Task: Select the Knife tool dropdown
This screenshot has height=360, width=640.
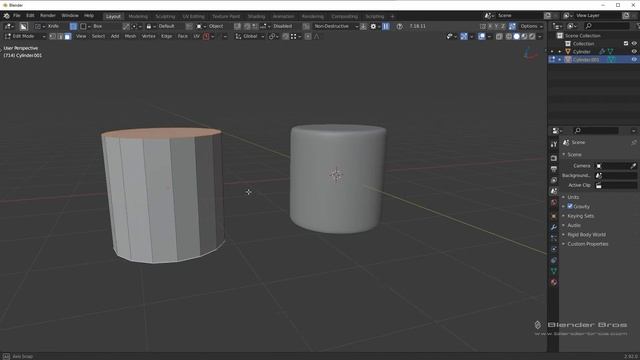Action: click(48, 26)
